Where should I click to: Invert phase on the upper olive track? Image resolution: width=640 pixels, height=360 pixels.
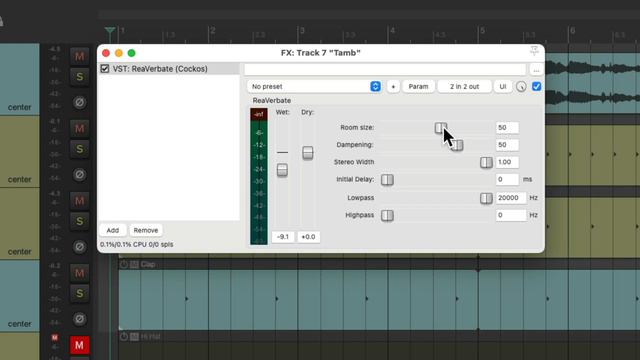pyautogui.click(x=80, y=175)
